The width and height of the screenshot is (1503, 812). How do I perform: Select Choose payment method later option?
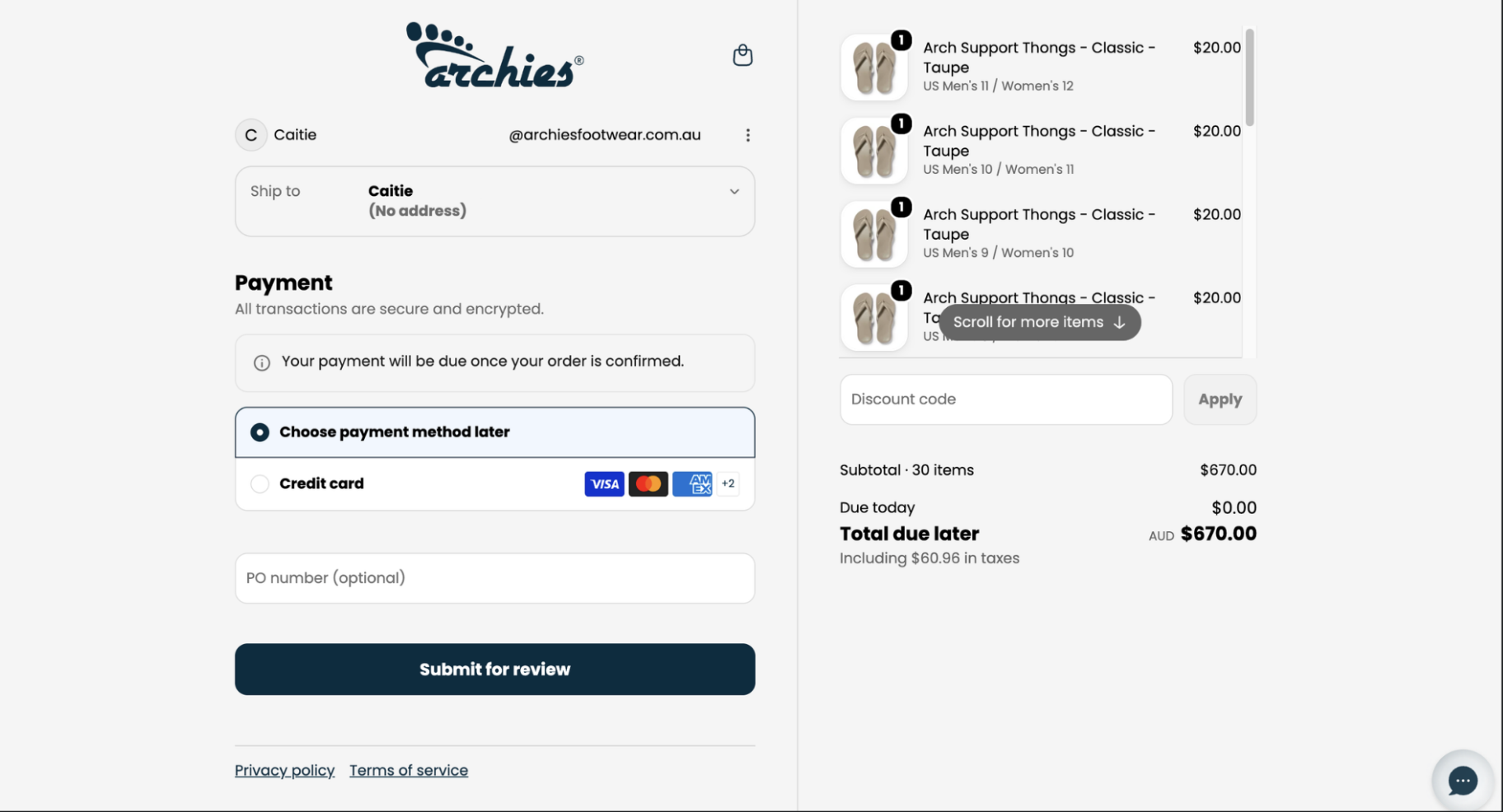click(494, 432)
